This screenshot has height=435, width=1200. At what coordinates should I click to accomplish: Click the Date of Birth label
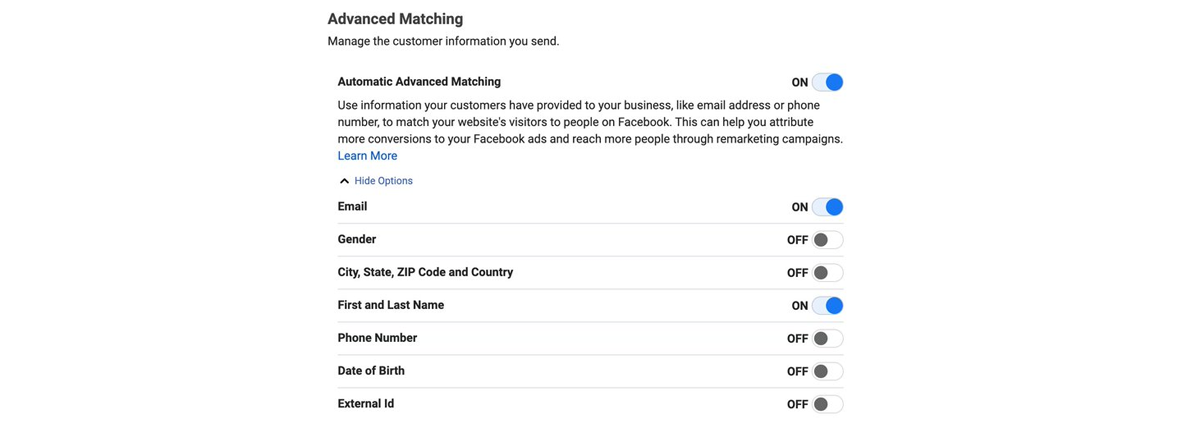tap(371, 371)
